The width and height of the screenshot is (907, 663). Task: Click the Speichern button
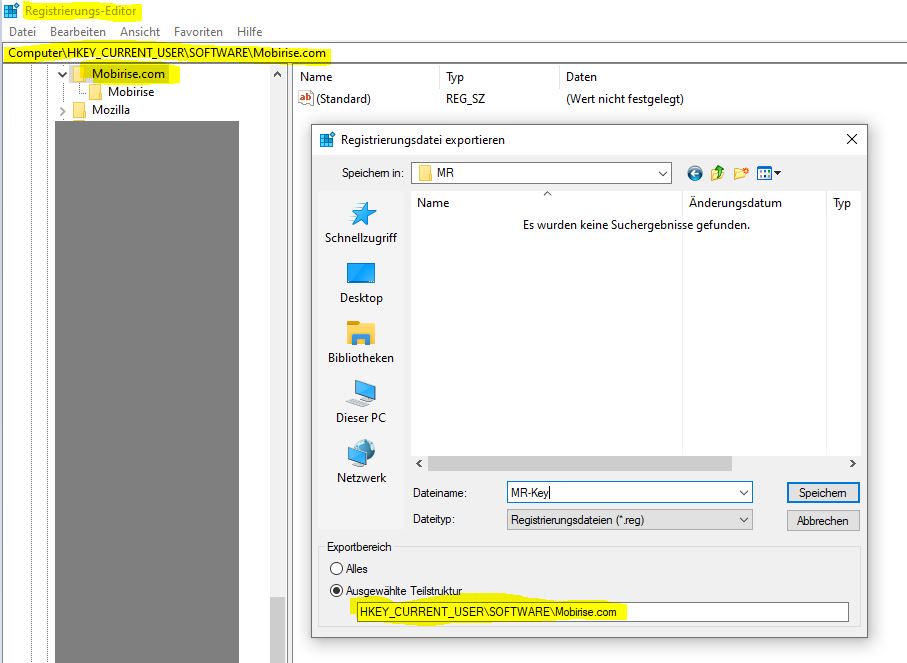pyautogui.click(x=822, y=493)
